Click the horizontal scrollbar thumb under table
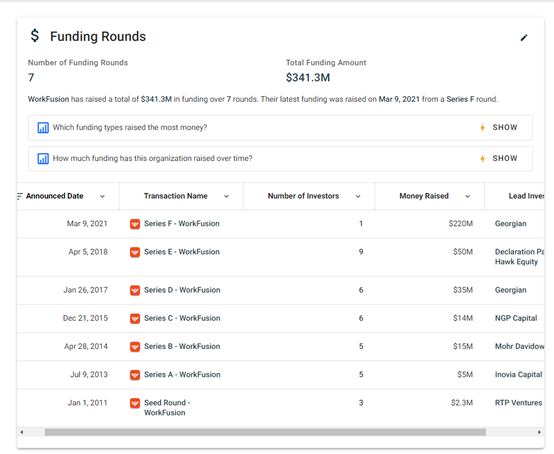The width and height of the screenshot is (554, 454). coord(265,432)
